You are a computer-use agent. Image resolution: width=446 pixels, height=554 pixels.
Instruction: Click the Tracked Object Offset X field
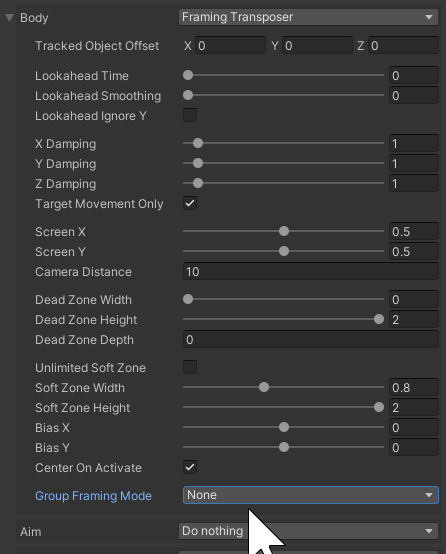(x=230, y=46)
